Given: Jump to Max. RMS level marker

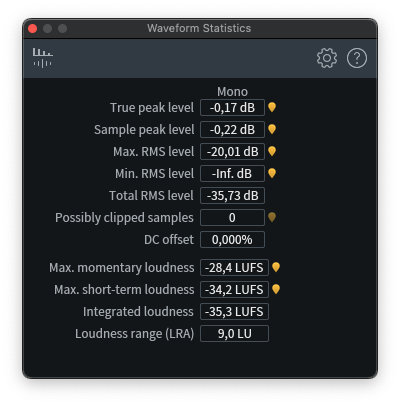Looking at the screenshot, I should click(x=272, y=151).
